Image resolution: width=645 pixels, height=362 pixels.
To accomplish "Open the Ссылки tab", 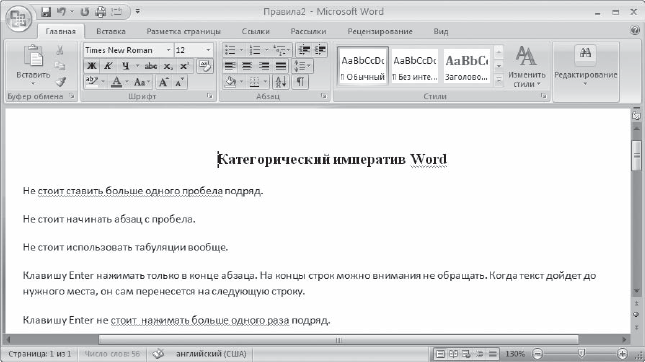I will pyautogui.click(x=255, y=31).
